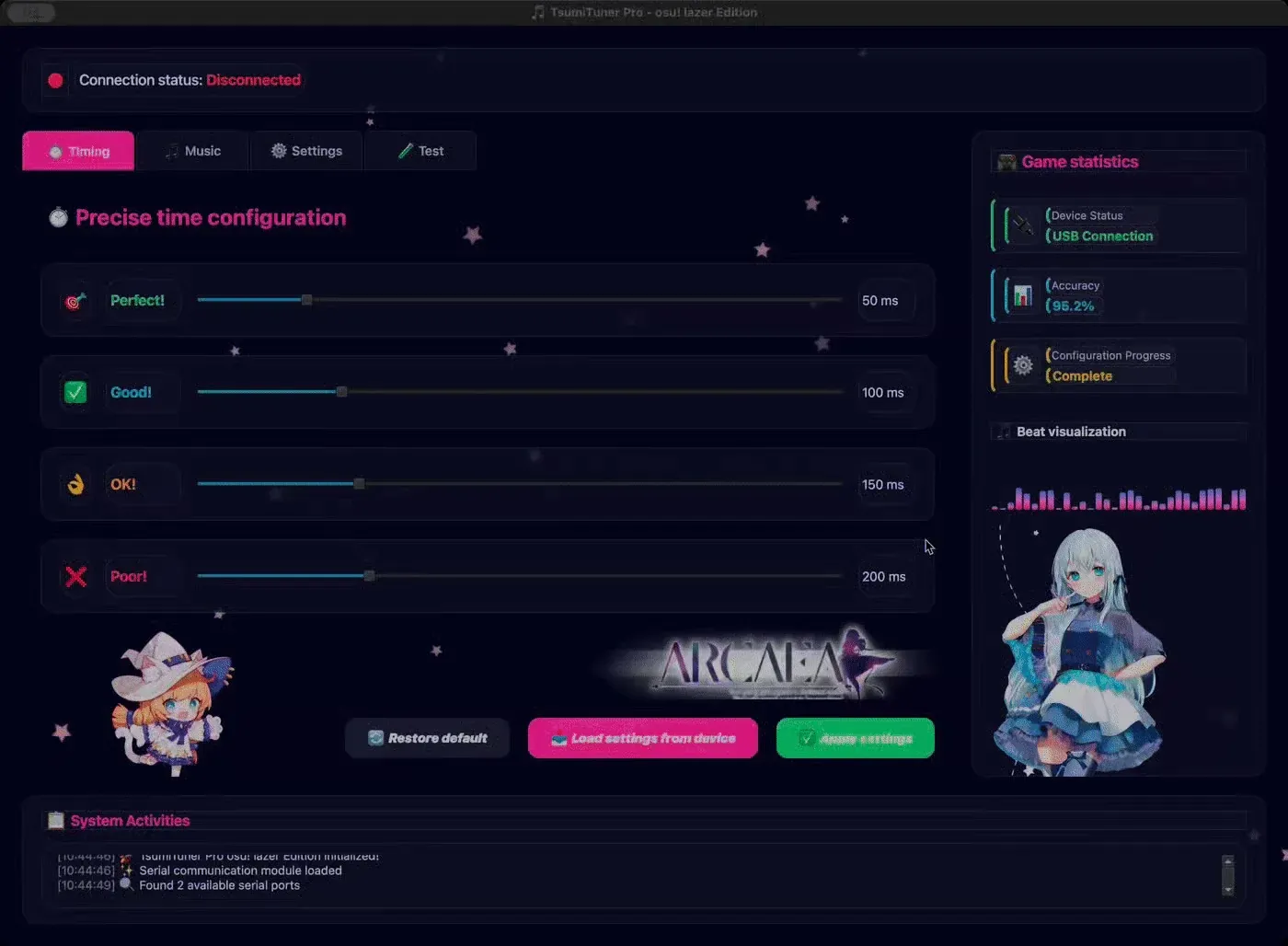Click the 96.2% accuracy value

pyautogui.click(x=1073, y=306)
